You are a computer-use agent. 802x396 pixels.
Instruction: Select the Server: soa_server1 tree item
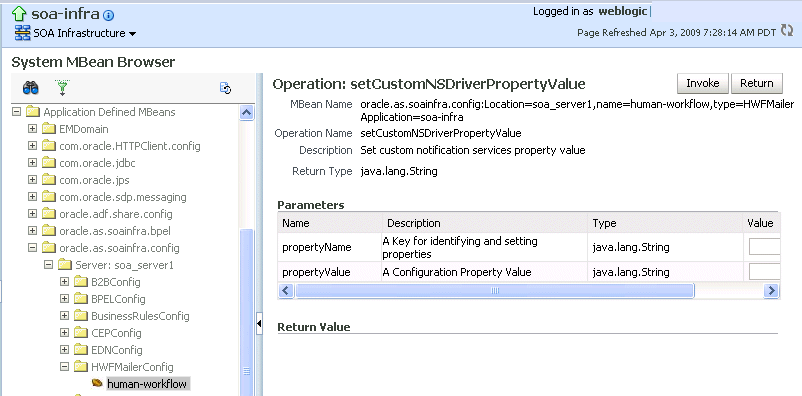tap(125, 265)
